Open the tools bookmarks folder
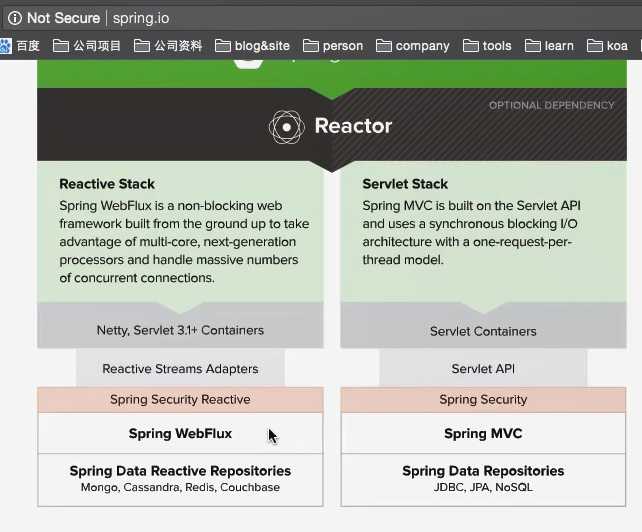The image size is (642, 532). tap(487, 45)
